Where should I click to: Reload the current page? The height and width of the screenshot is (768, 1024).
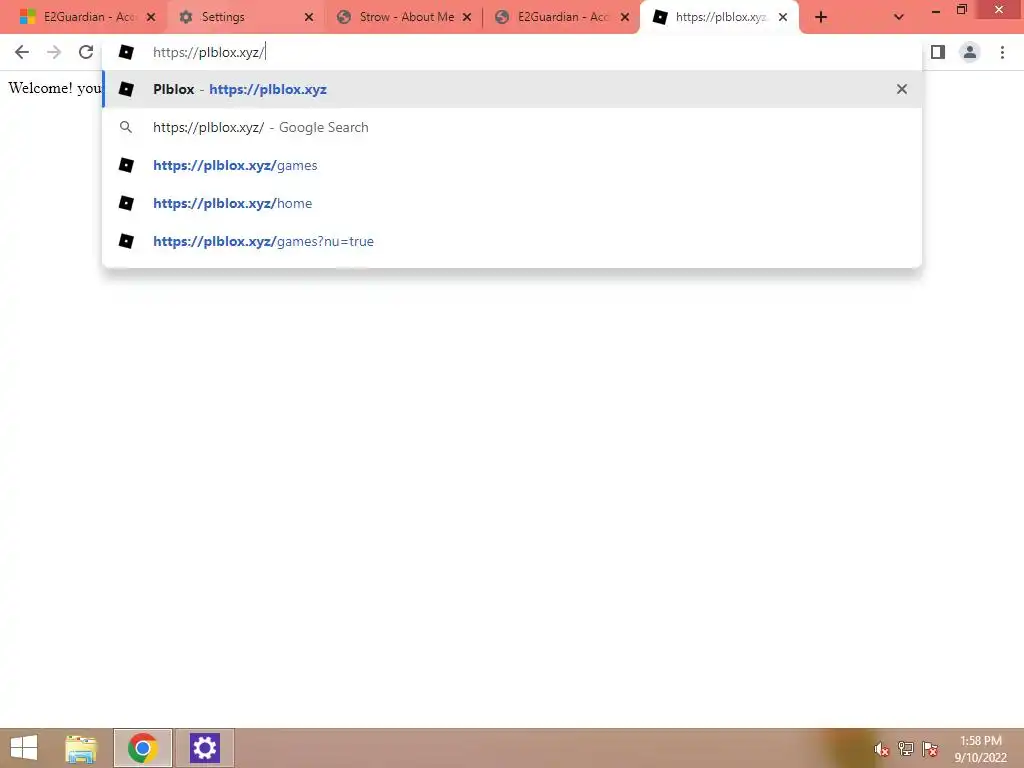pyautogui.click(x=86, y=52)
